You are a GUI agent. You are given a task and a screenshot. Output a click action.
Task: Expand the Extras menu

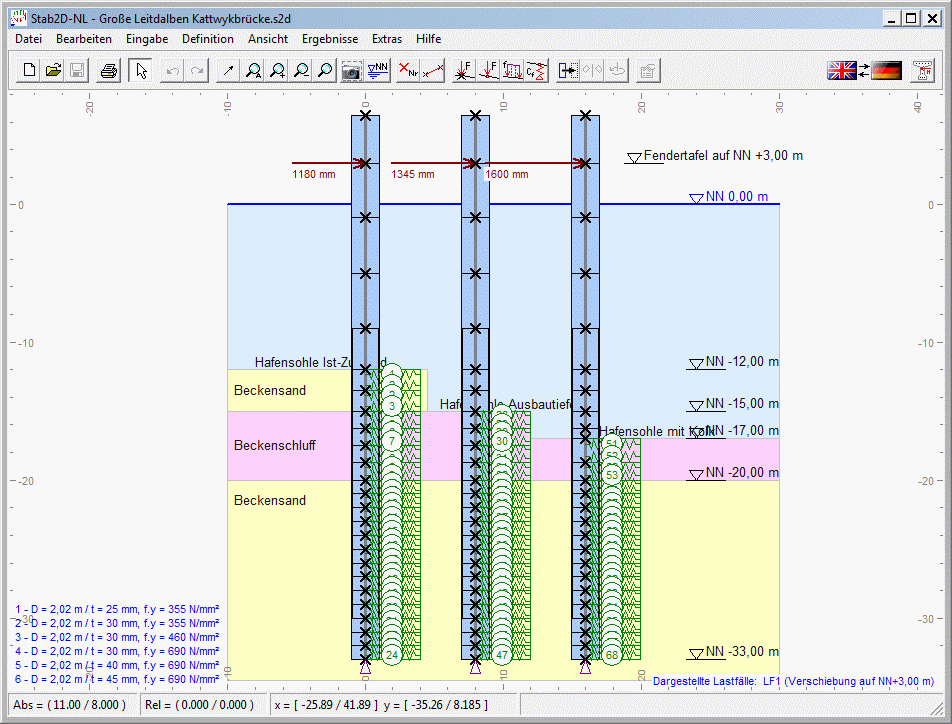point(387,39)
